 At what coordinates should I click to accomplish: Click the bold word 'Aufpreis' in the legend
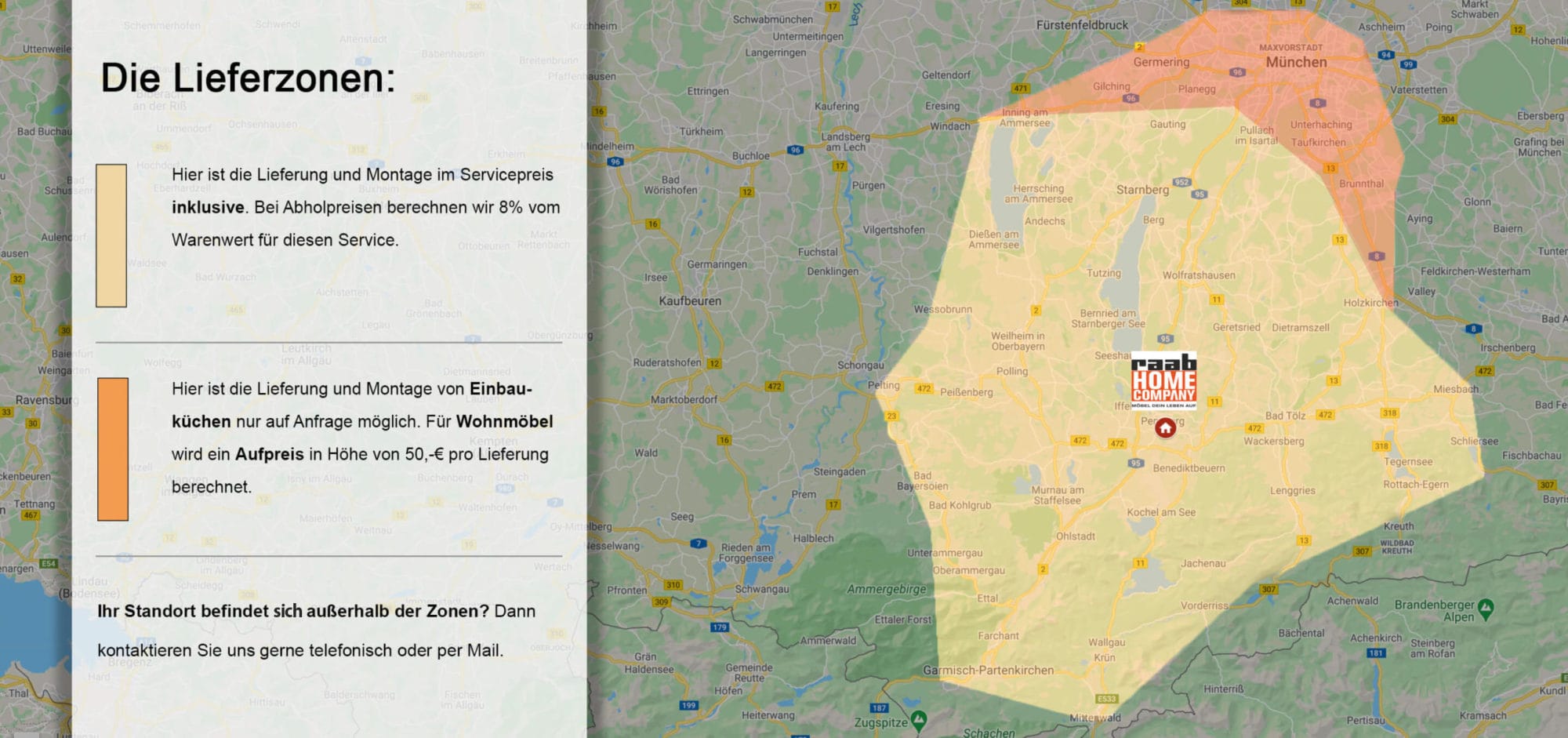(270, 454)
